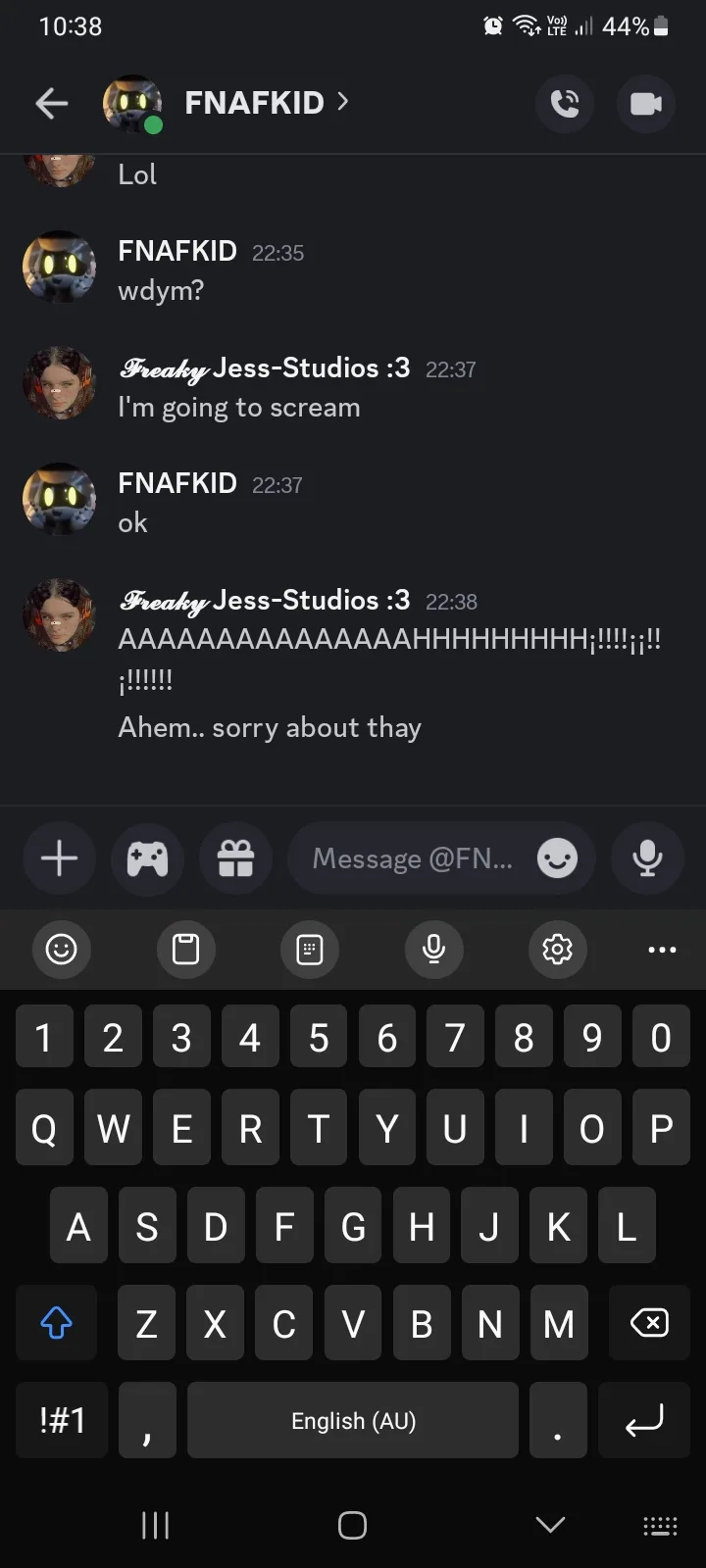Open emoji picker in message box

[x=557, y=858]
